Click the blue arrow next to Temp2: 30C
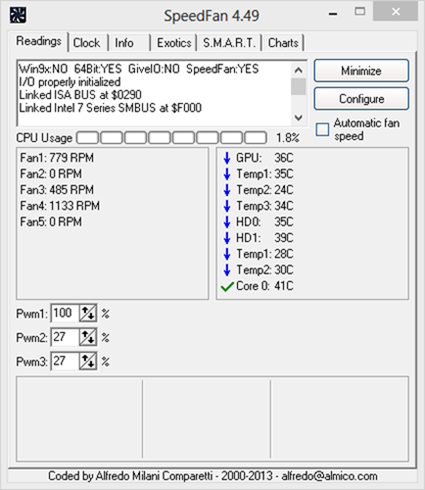The width and height of the screenshot is (425, 490). click(x=227, y=270)
